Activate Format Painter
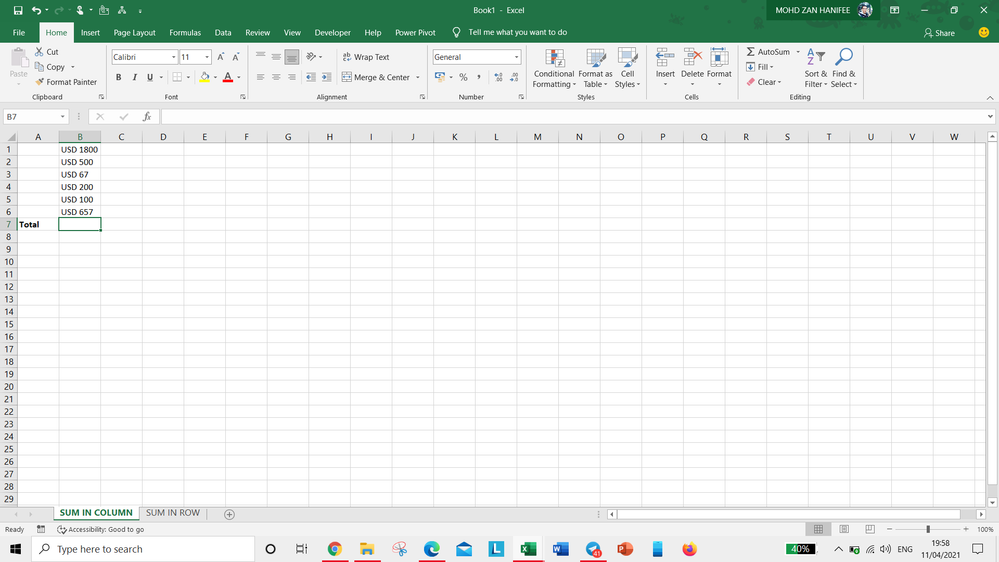999x562 pixels. pyautogui.click(x=66, y=82)
